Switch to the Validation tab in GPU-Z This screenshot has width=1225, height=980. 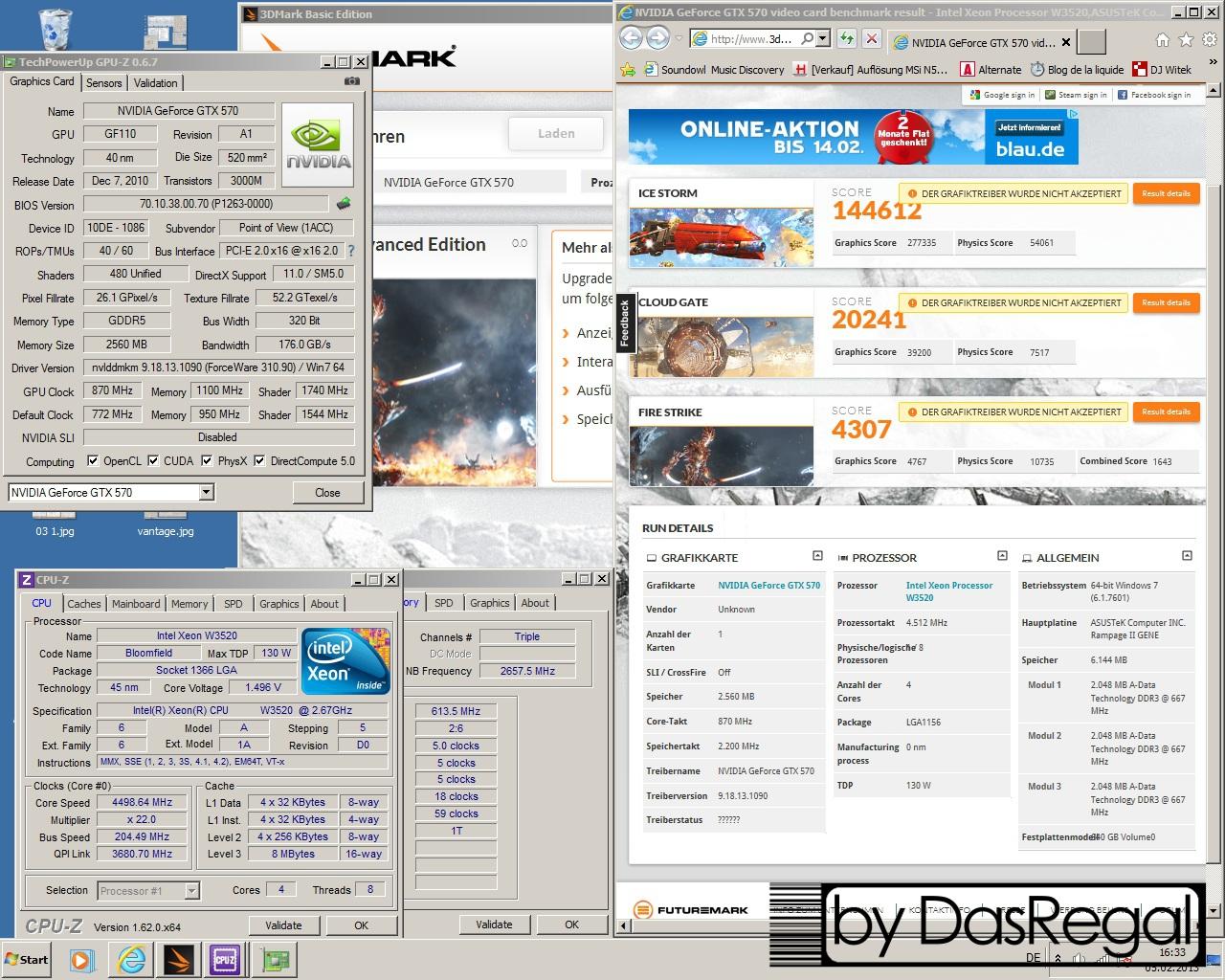(x=155, y=83)
